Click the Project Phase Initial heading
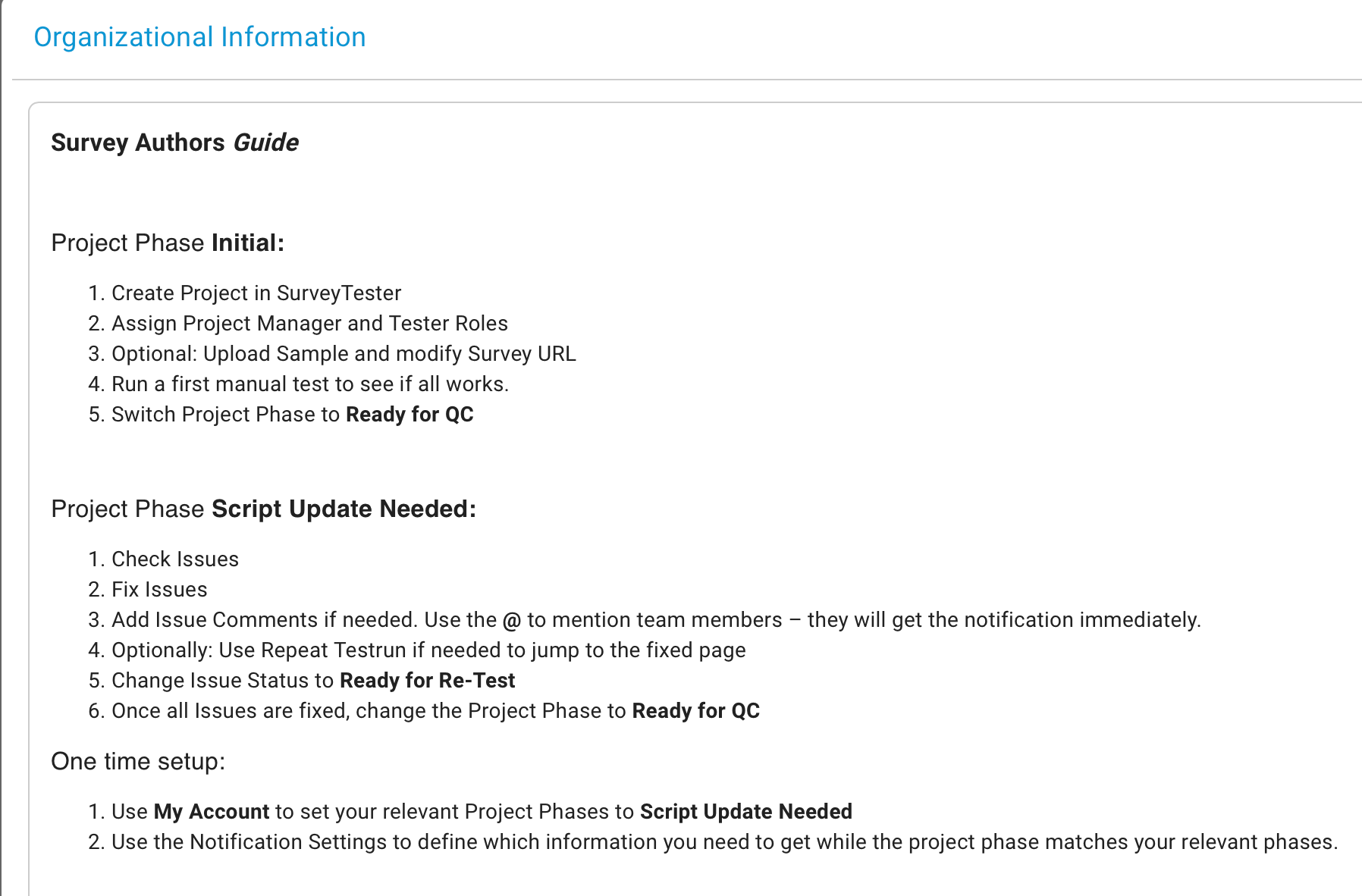1362x896 pixels. pyautogui.click(x=168, y=243)
